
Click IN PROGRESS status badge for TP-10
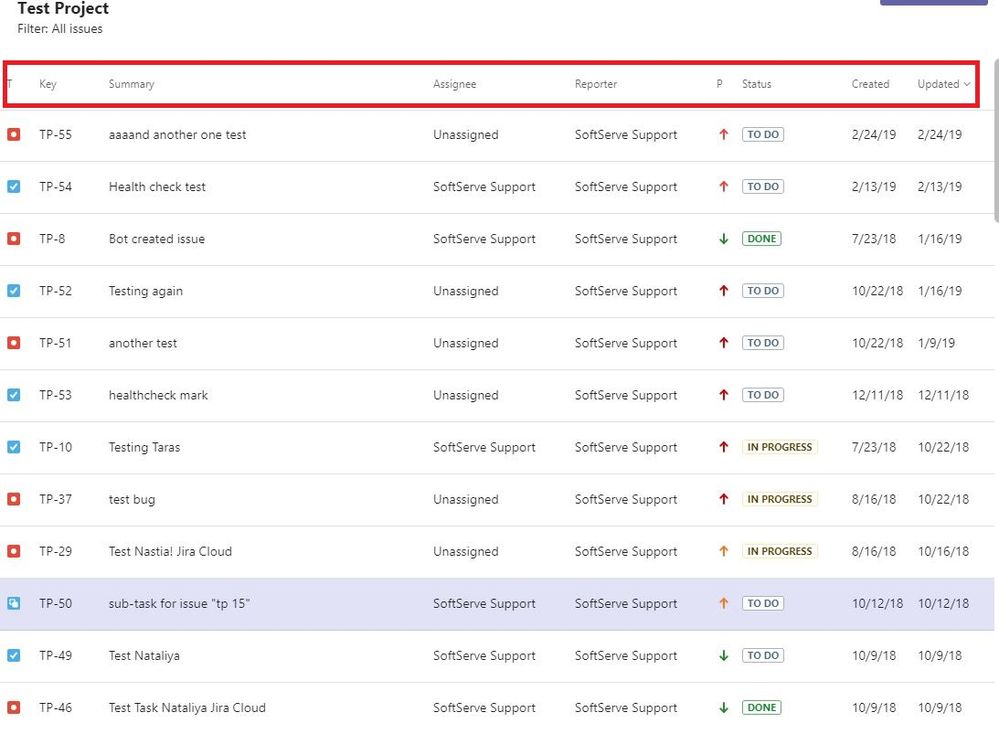coord(779,447)
